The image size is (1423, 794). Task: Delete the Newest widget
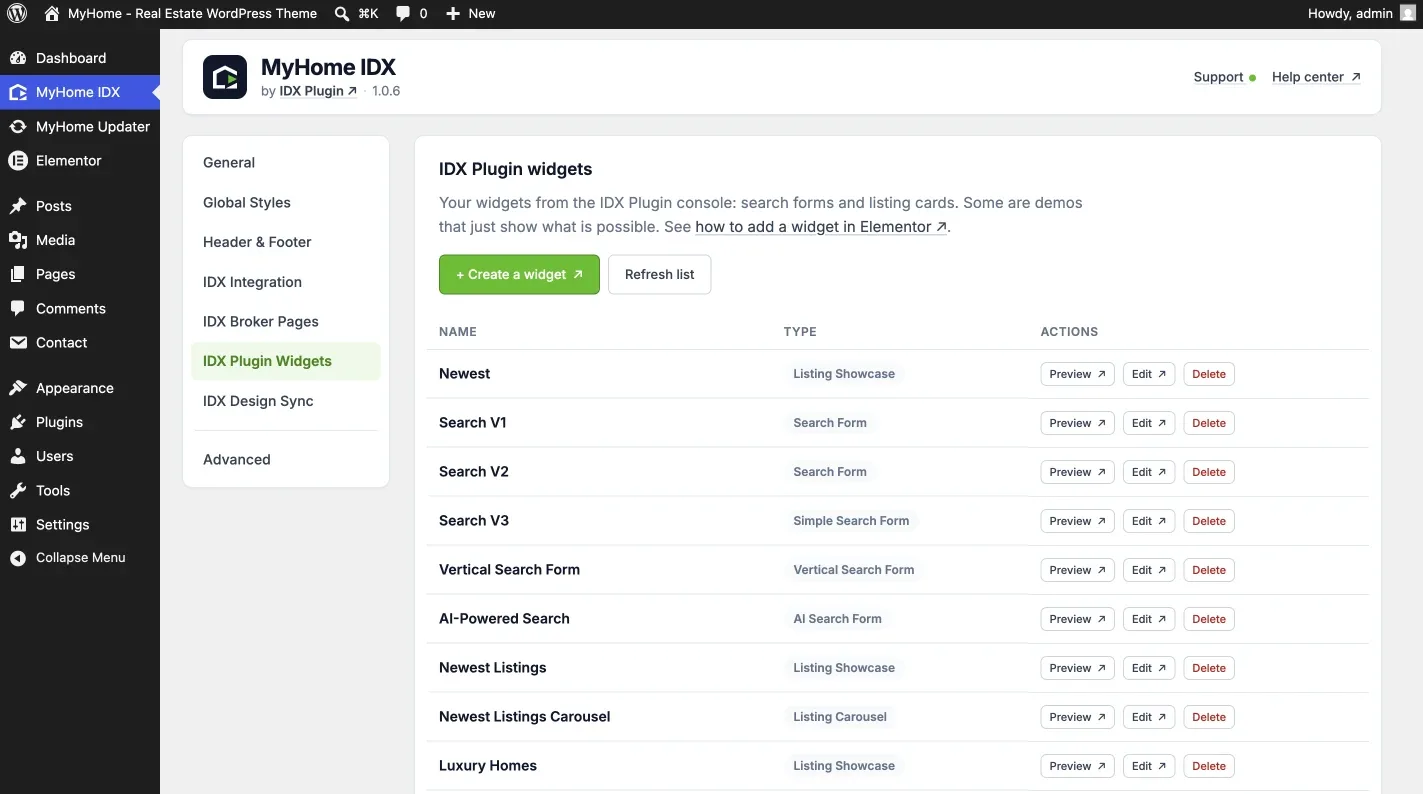coord(1209,374)
